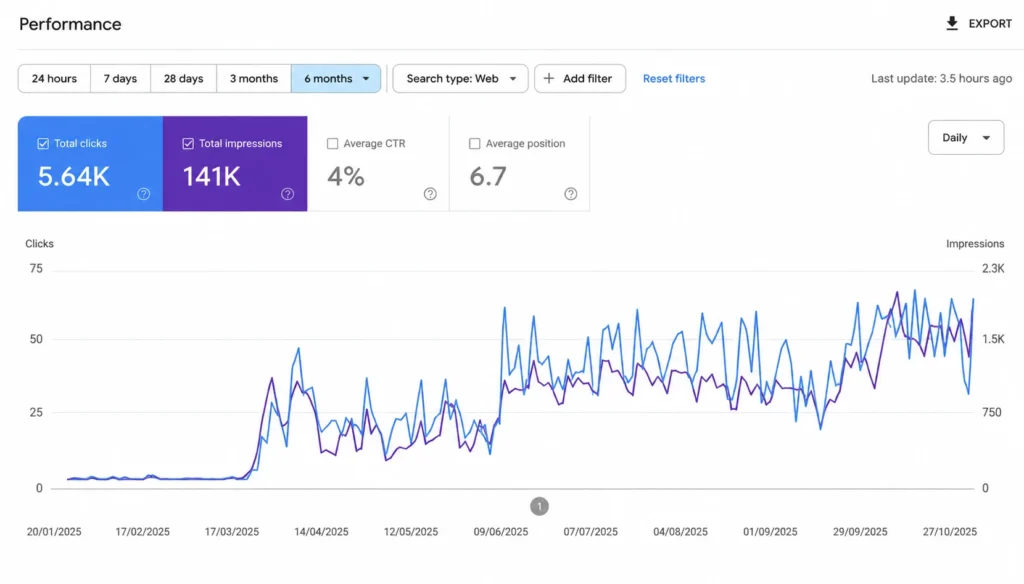
Task: Click the 141K total impressions value
Action: [212, 177]
